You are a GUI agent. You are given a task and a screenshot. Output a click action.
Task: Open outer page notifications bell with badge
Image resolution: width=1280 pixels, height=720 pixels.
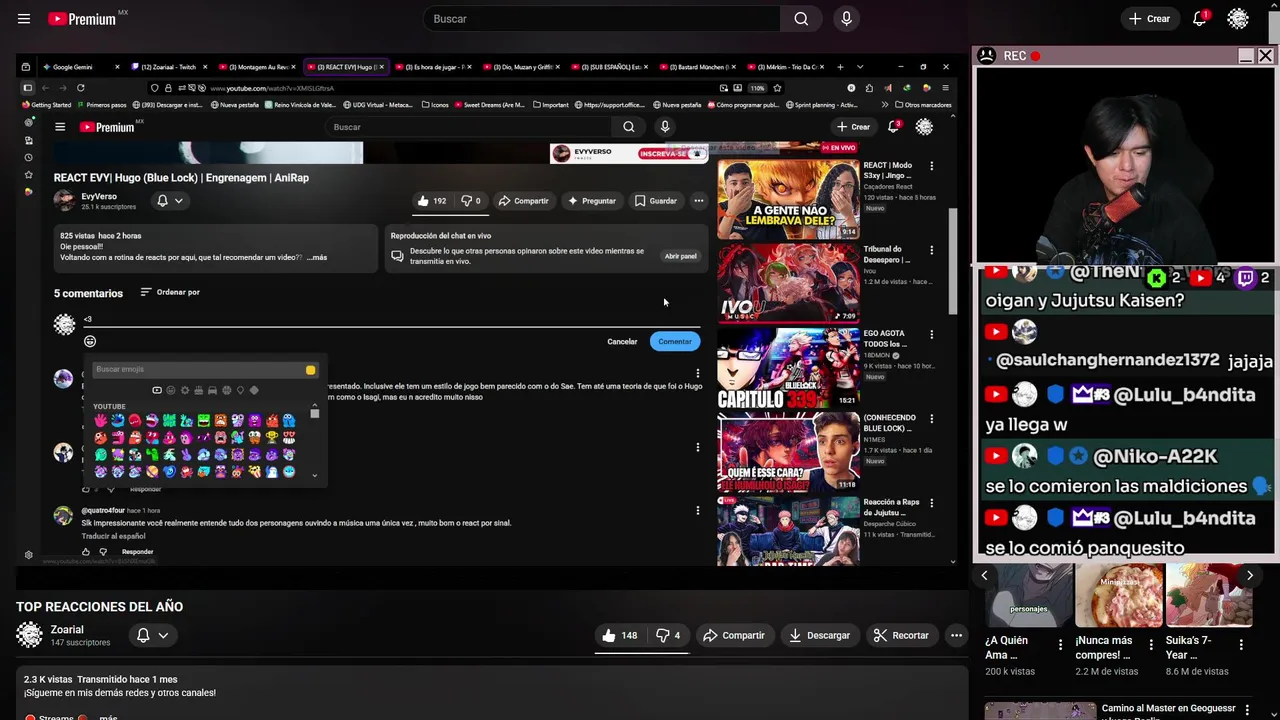(x=1200, y=19)
